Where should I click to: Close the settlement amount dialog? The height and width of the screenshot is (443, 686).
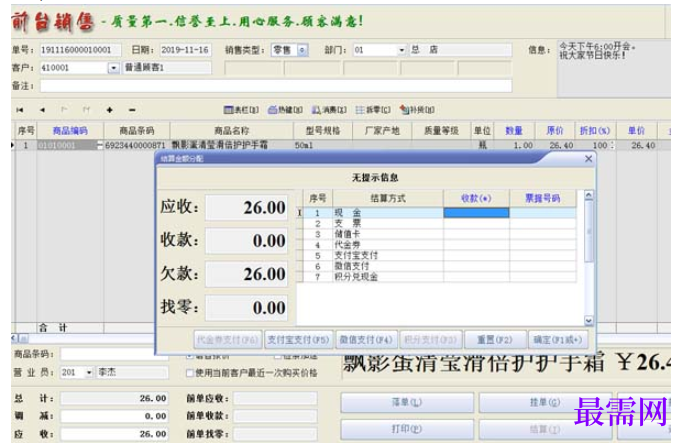(588, 159)
